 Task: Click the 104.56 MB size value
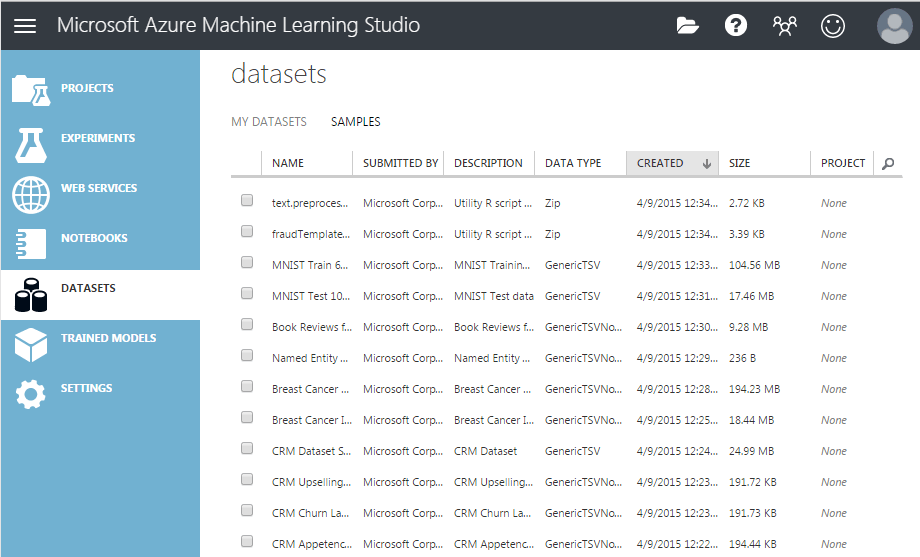pos(754,265)
